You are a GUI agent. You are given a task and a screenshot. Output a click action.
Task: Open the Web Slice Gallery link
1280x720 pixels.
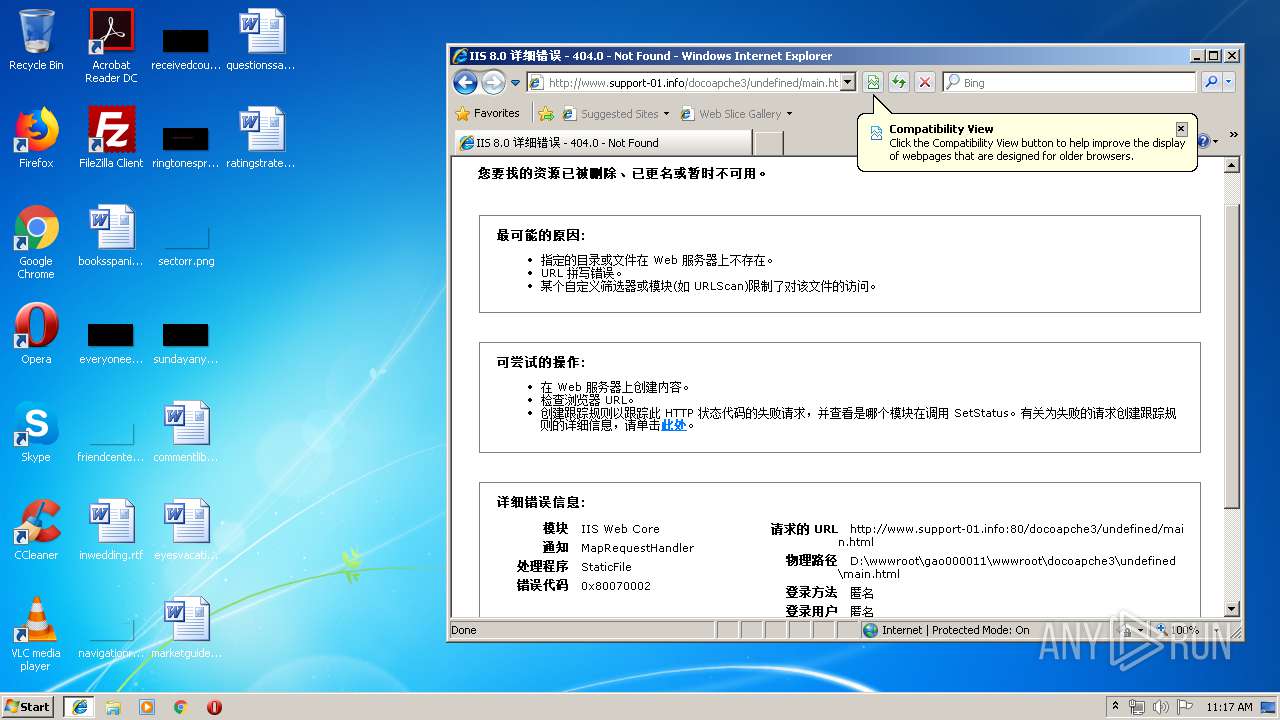(731, 114)
